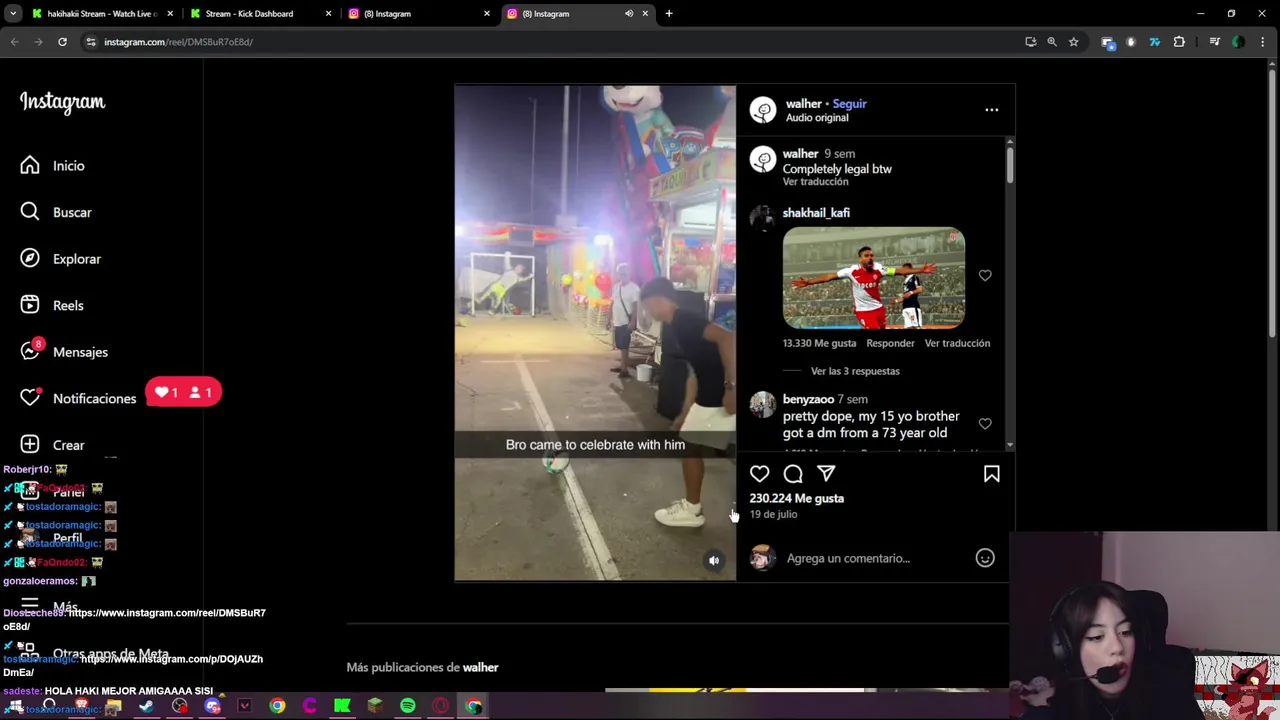Screen dimensions: 1280x720
Task: Click the 13.330 Me gusta count
Action: [x=819, y=343]
